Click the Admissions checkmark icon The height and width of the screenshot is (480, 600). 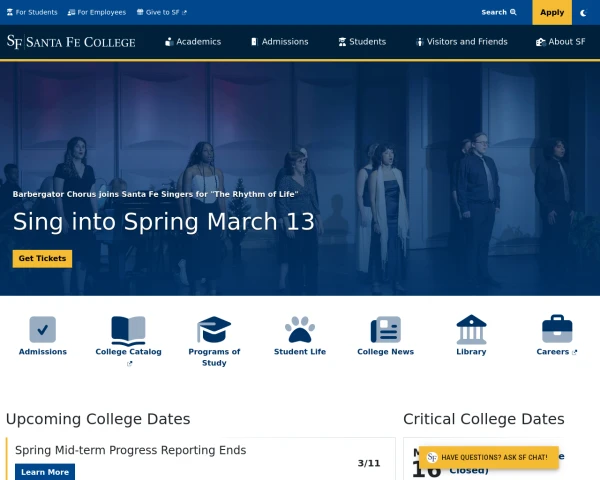click(x=42, y=329)
